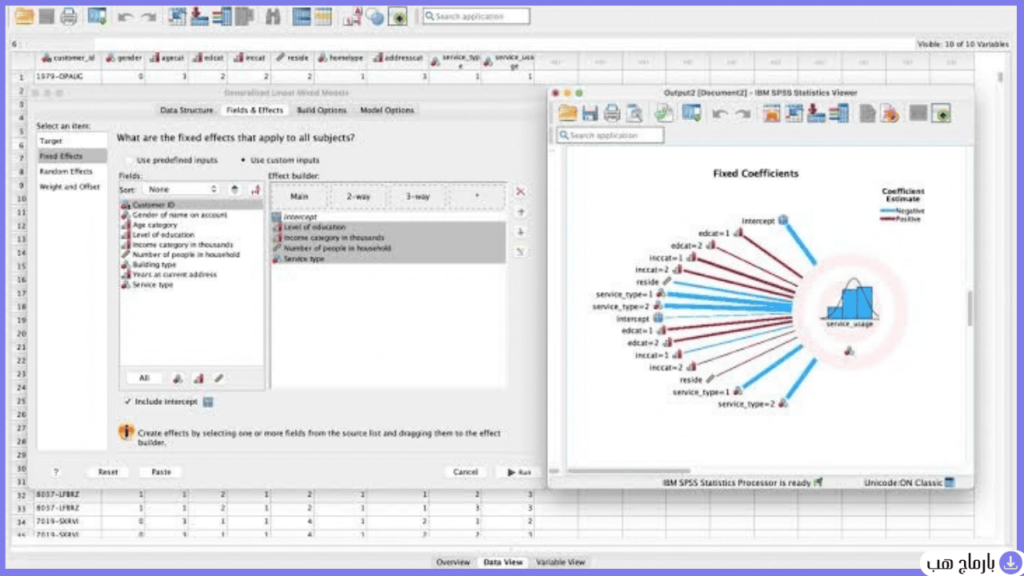
Task: Click Search application field in Data Editor
Action: tap(476, 16)
